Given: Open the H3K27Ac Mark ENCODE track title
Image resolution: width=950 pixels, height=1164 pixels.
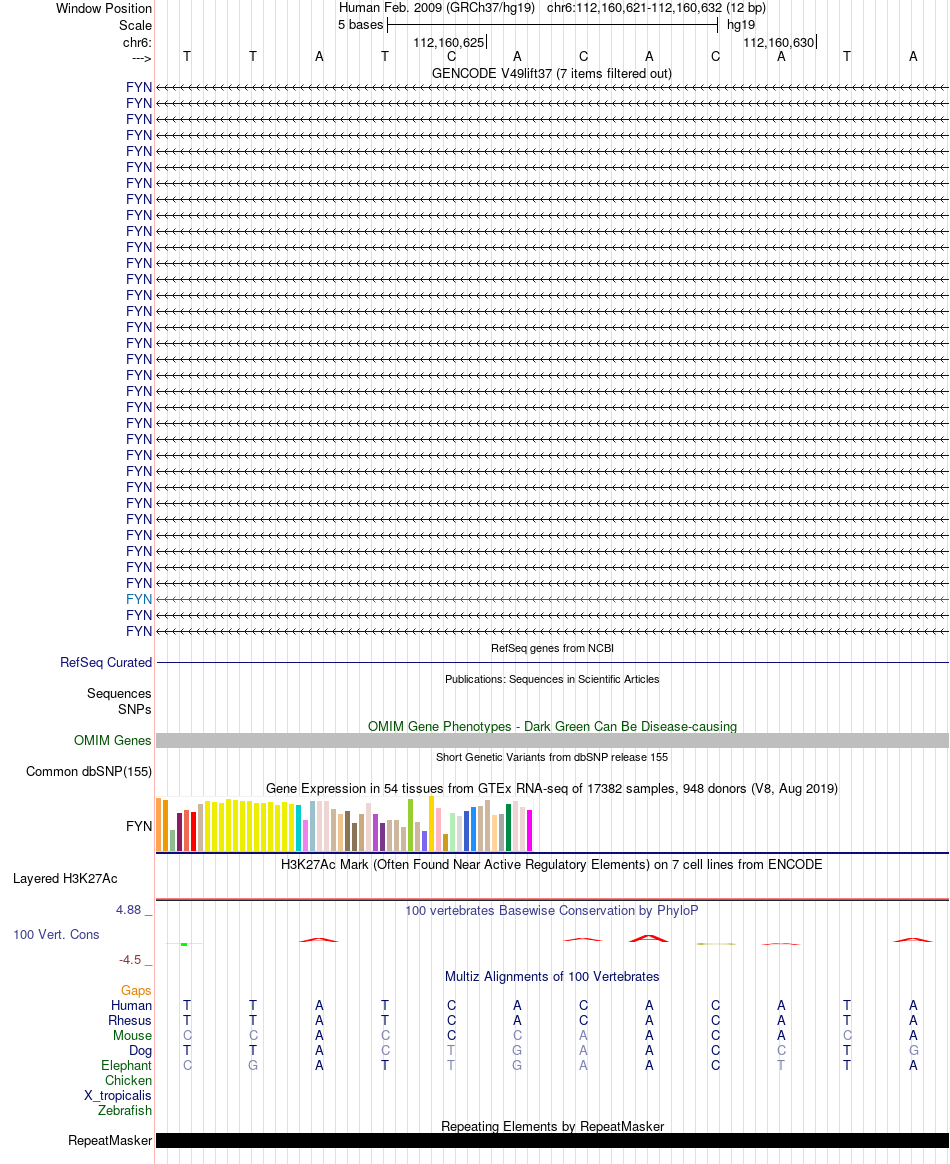Looking at the screenshot, I should tap(551, 864).
